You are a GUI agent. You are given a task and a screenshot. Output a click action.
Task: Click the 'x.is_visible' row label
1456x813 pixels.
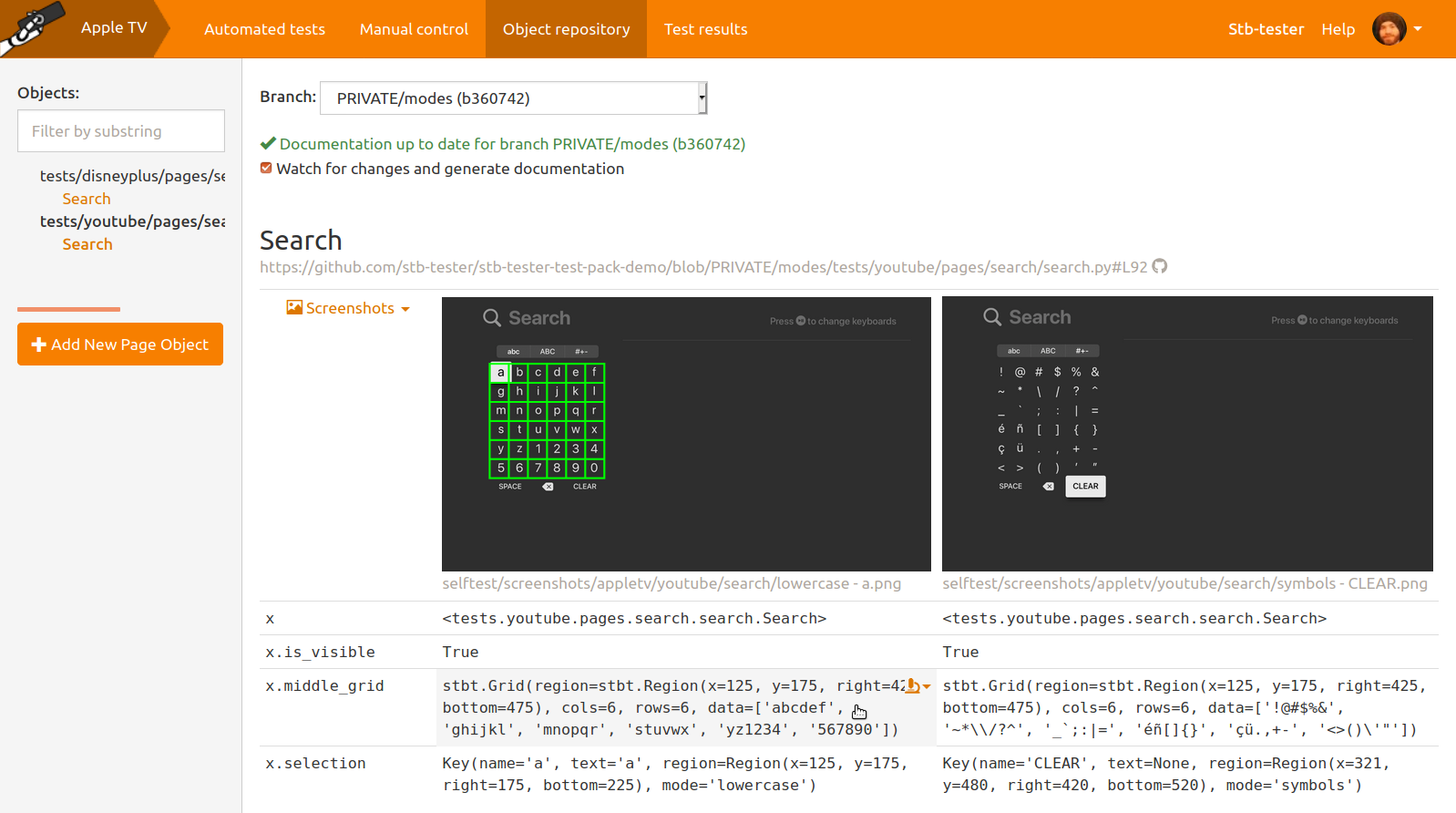[320, 652]
